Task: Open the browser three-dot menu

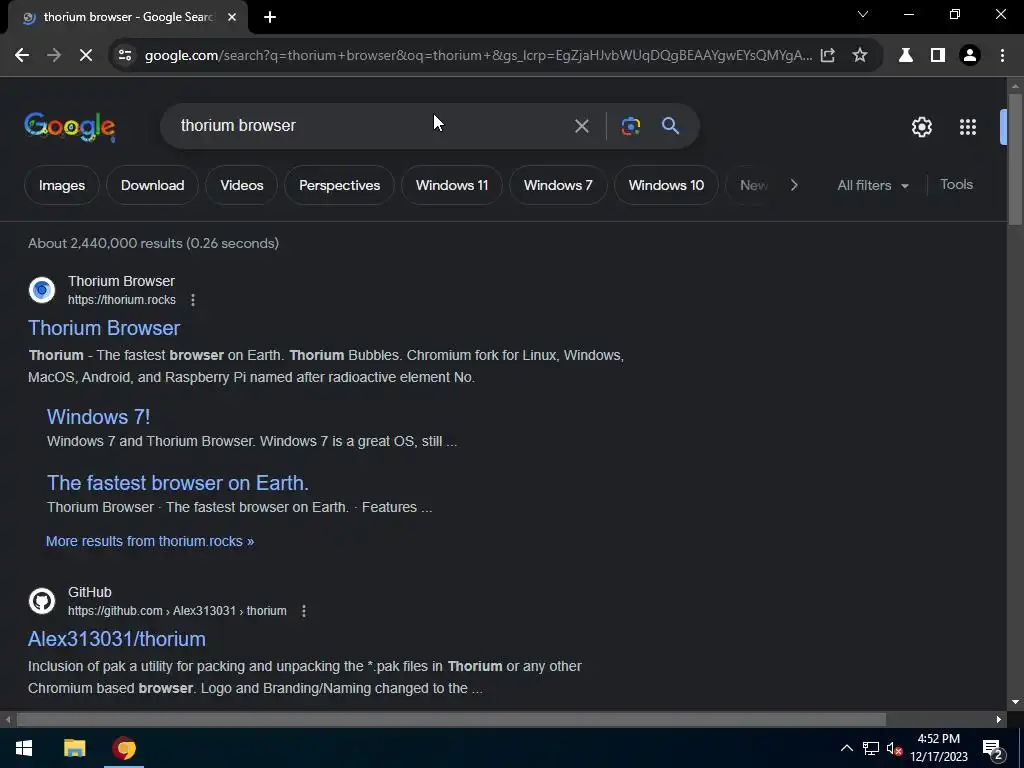Action: click(1002, 56)
